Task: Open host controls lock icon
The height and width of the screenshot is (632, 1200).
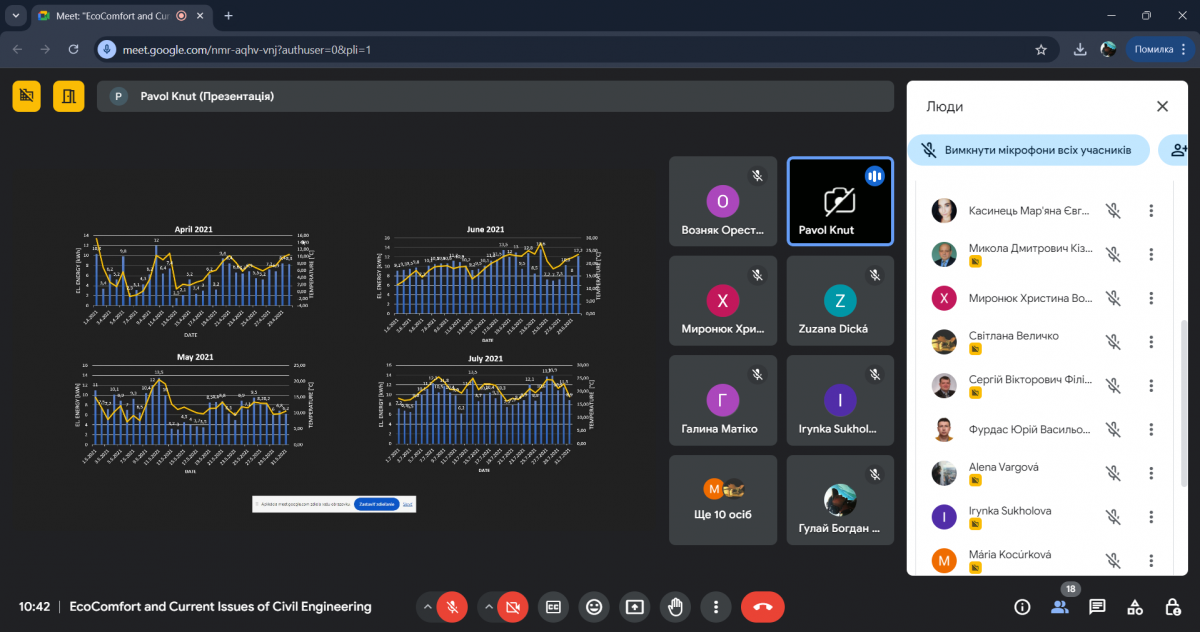Action: 1172,606
